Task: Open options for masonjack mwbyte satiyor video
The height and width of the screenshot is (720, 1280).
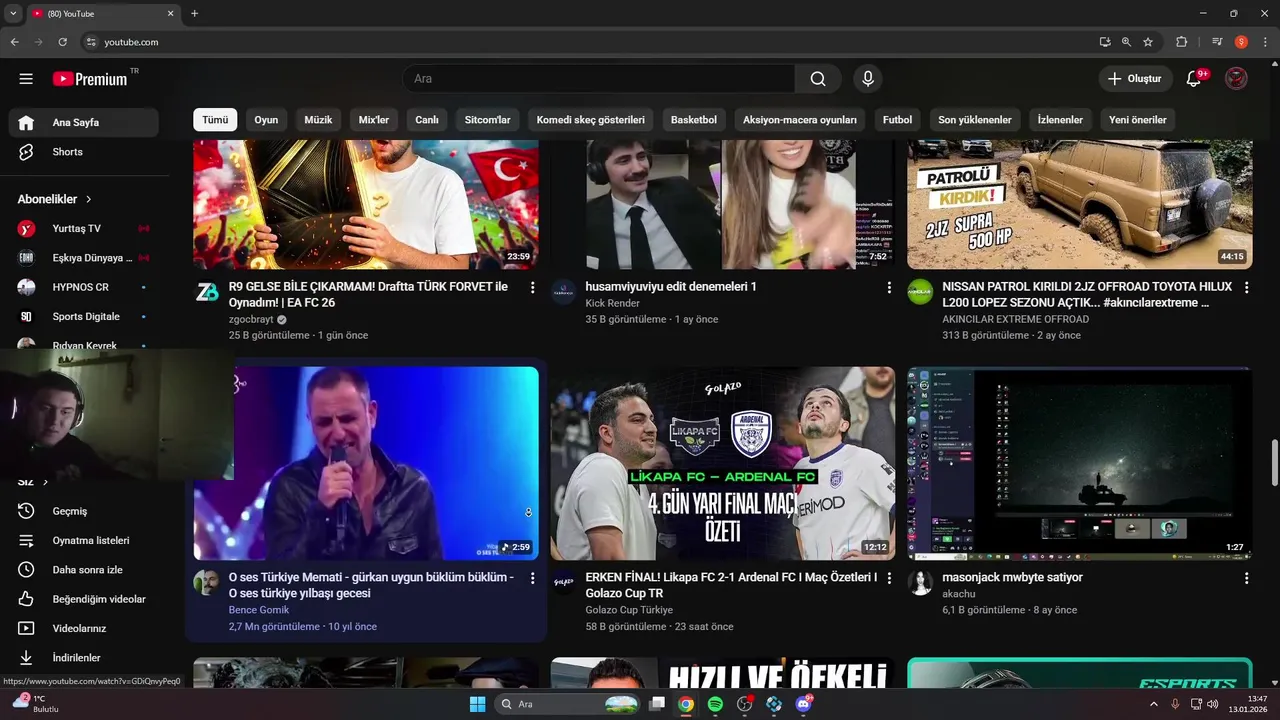Action: click(x=1246, y=579)
